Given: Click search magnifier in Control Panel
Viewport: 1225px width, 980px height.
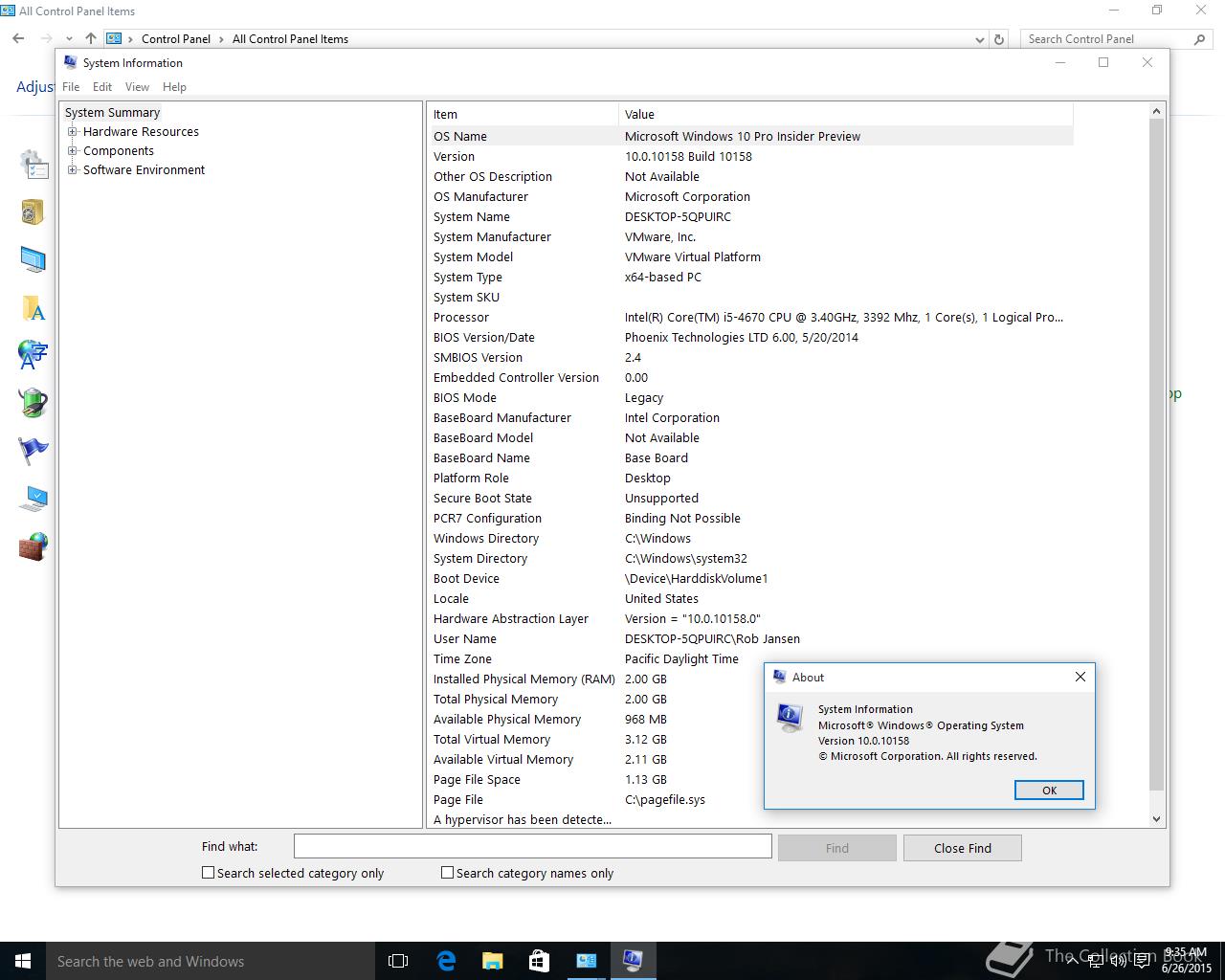Looking at the screenshot, I should click(x=1199, y=39).
